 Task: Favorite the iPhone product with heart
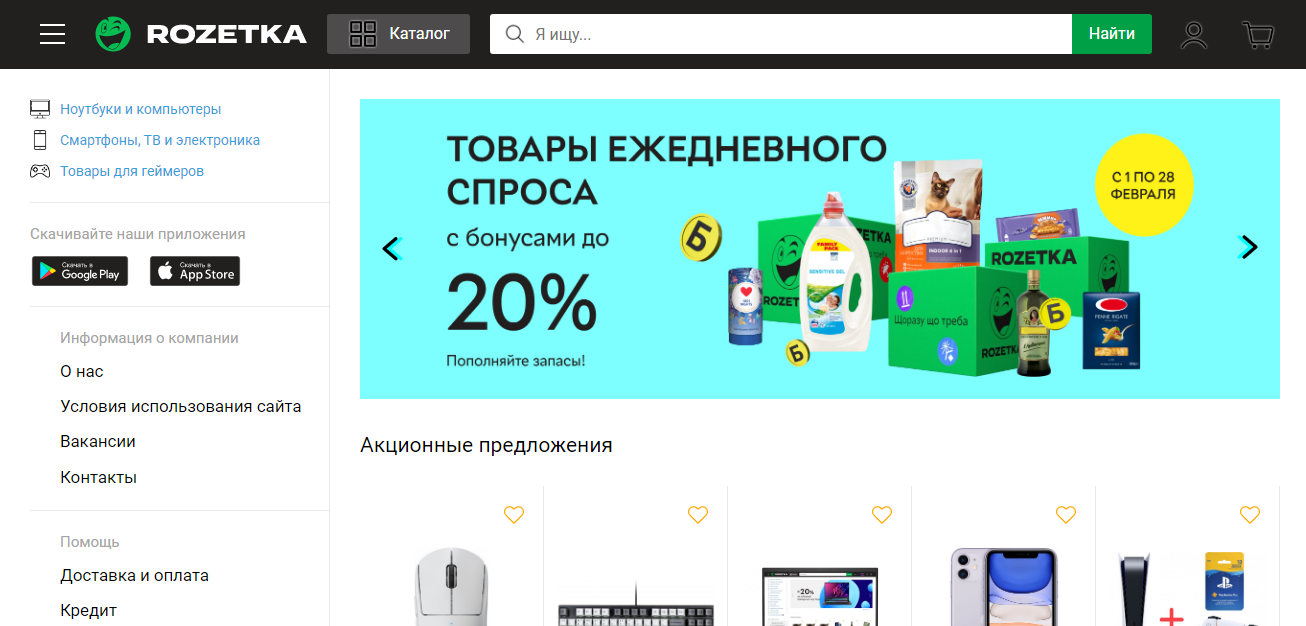click(1066, 515)
